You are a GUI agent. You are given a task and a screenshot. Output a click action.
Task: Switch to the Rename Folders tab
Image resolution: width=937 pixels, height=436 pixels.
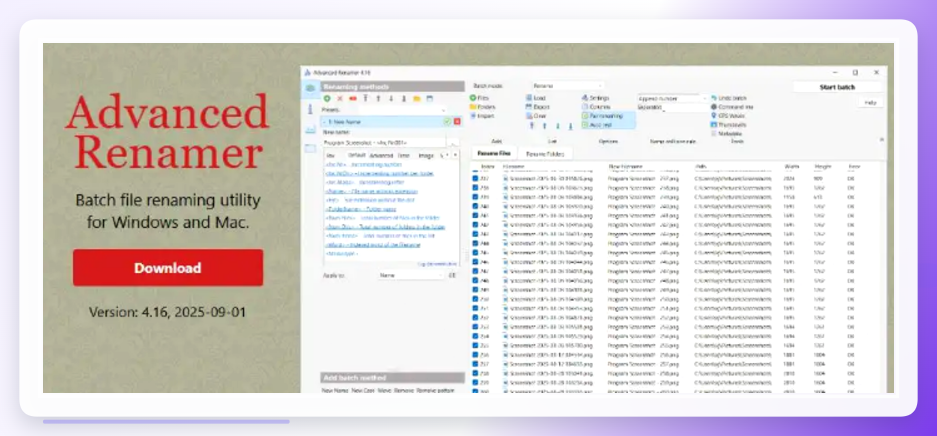pyautogui.click(x=545, y=154)
